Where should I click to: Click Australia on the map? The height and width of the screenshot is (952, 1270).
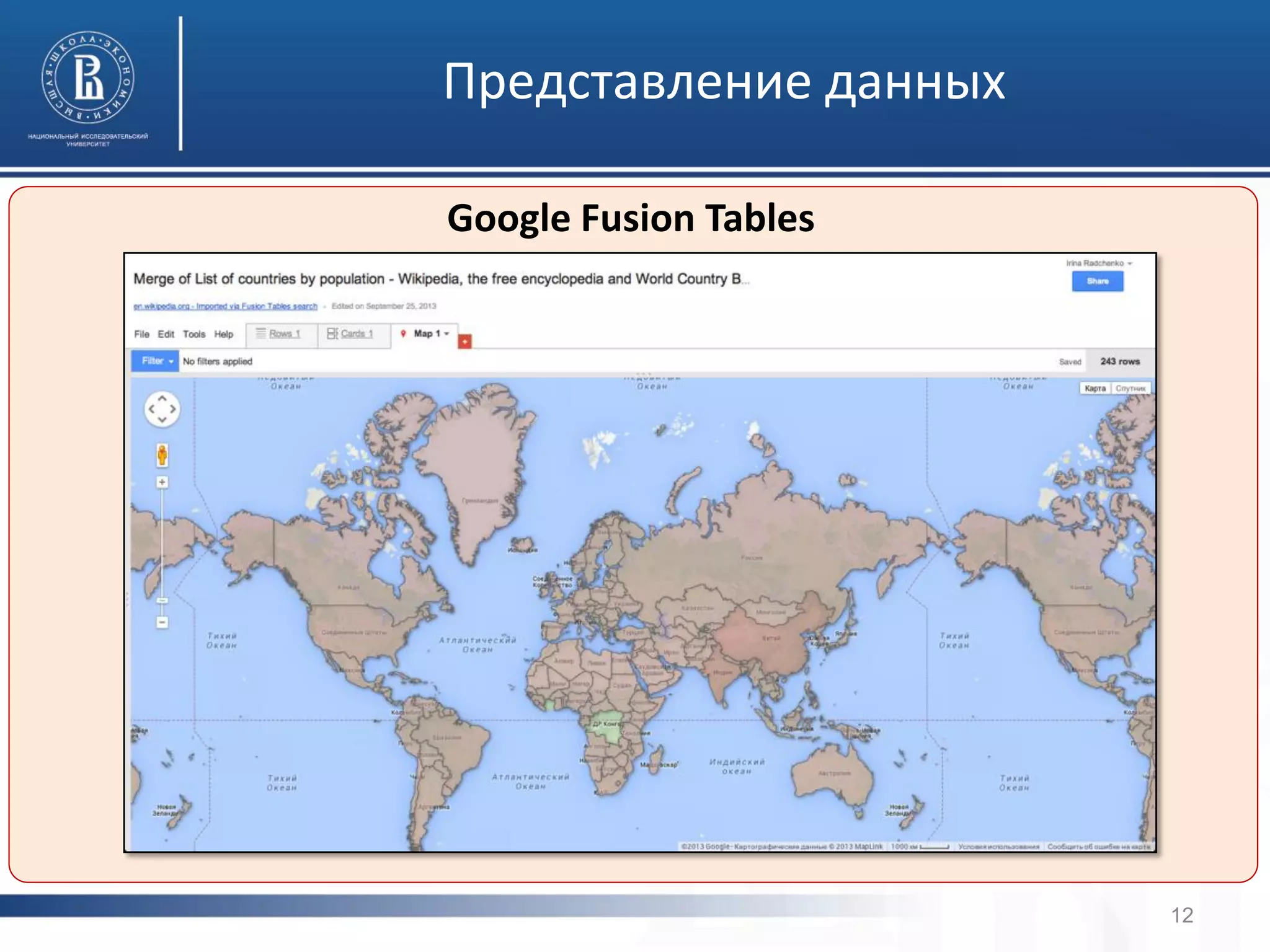(x=834, y=775)
